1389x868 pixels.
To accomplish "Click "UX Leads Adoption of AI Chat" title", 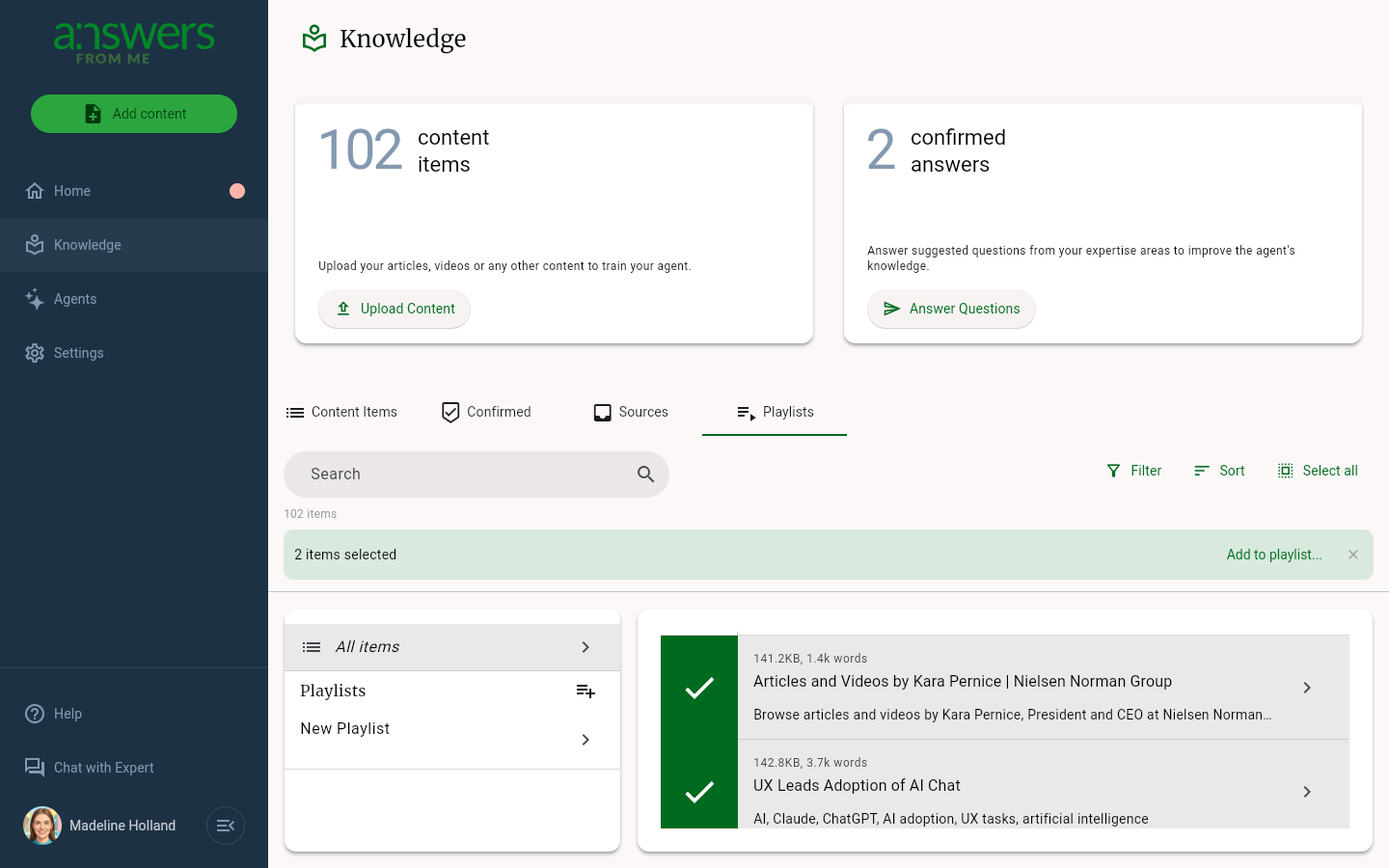I will [x=857, y=786].
